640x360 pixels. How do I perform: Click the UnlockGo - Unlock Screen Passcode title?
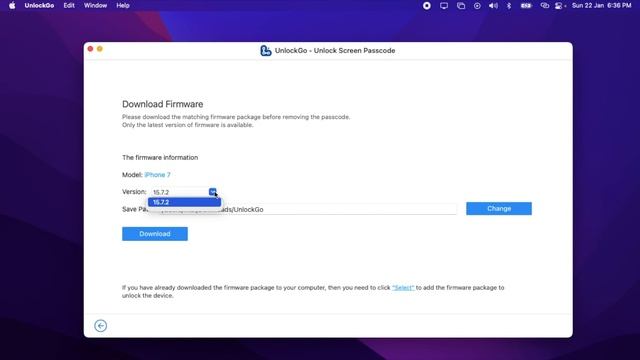coord(335,51)
